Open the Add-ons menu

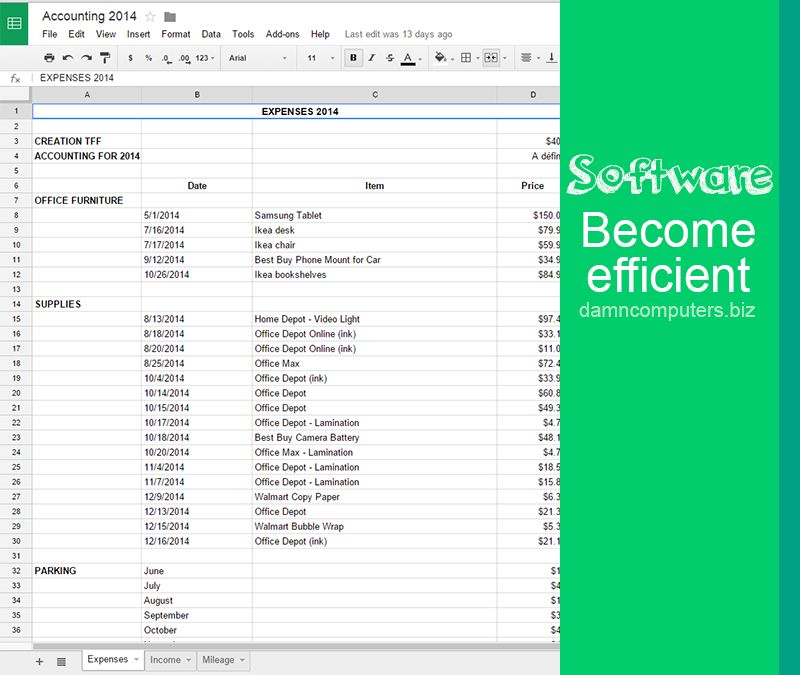[282, 34]
